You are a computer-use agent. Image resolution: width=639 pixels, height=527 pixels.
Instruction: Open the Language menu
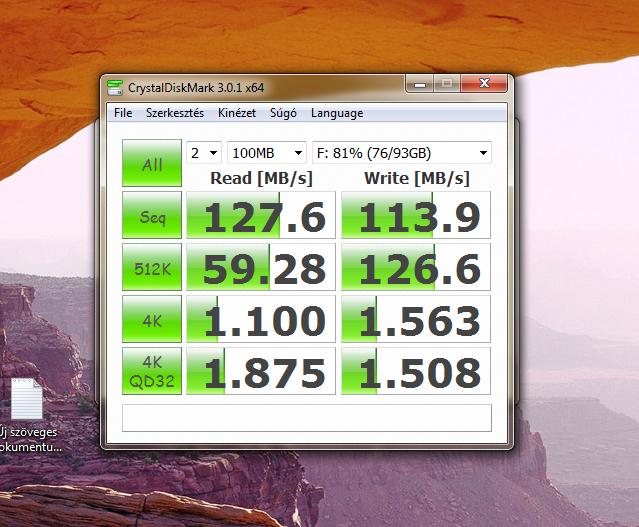[337, 113]
